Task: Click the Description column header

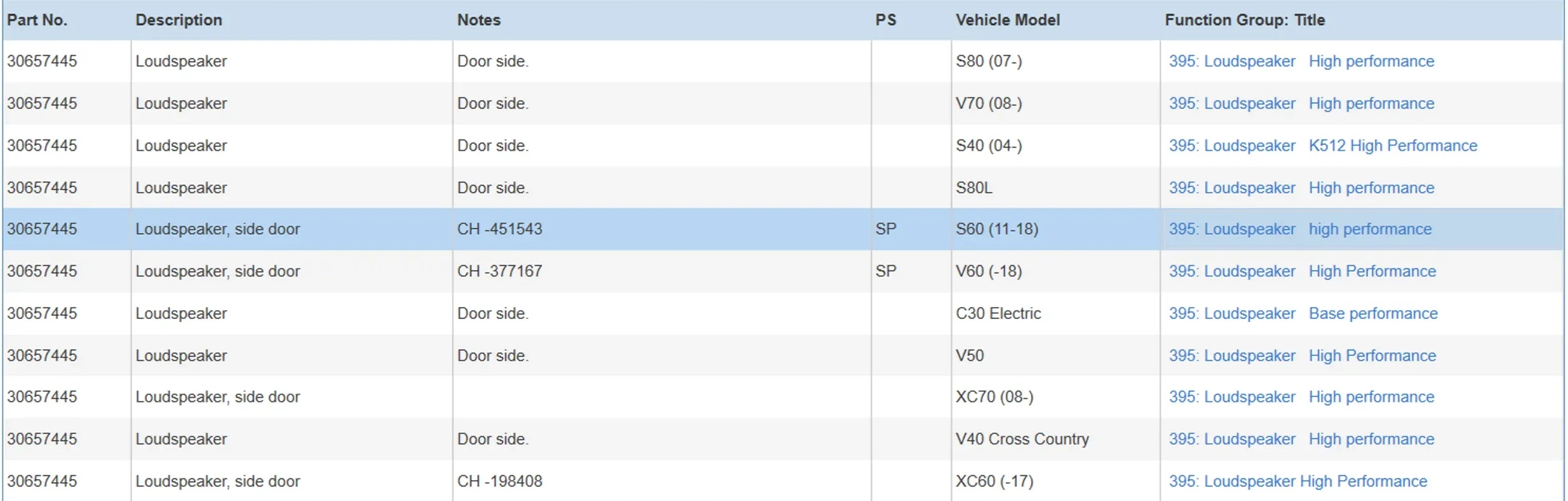Action: click(x=179, y=20)
